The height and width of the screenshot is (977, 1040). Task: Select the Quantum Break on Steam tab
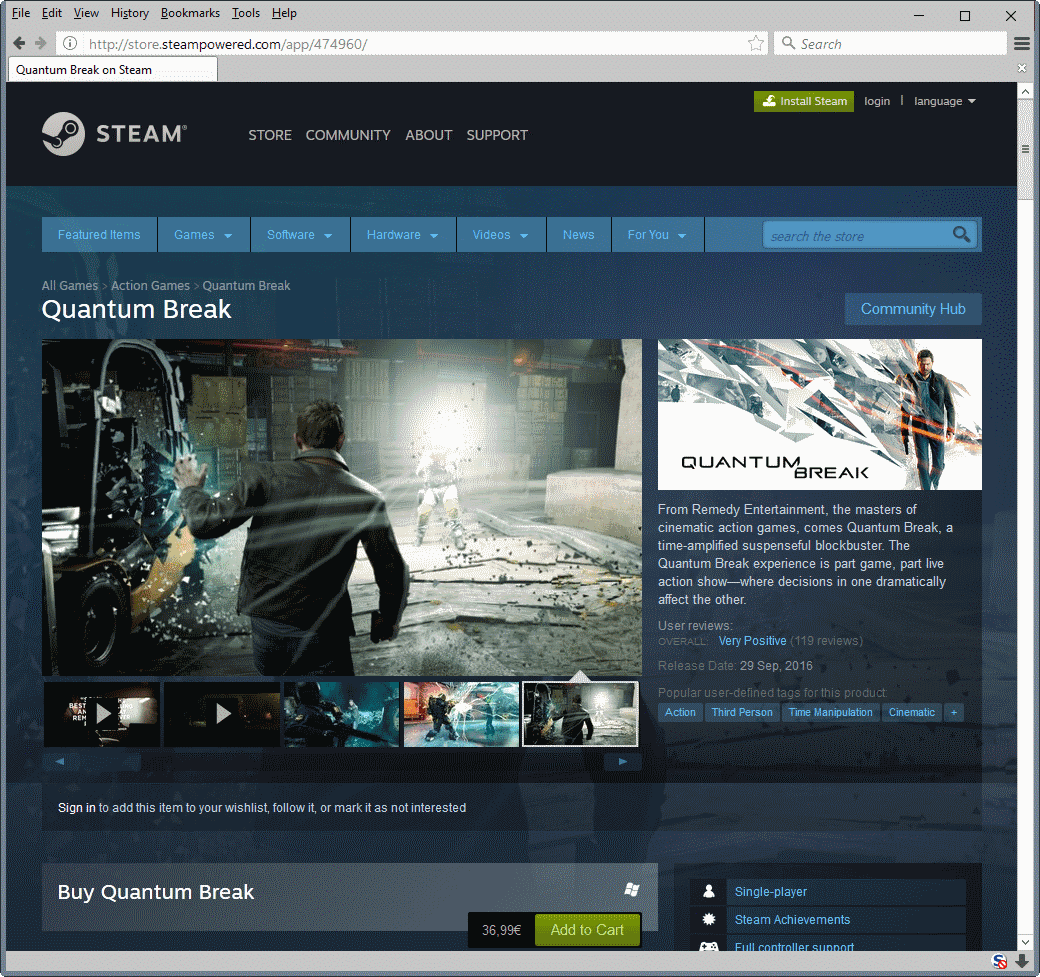pyautogui.click(x=112, y=70)
